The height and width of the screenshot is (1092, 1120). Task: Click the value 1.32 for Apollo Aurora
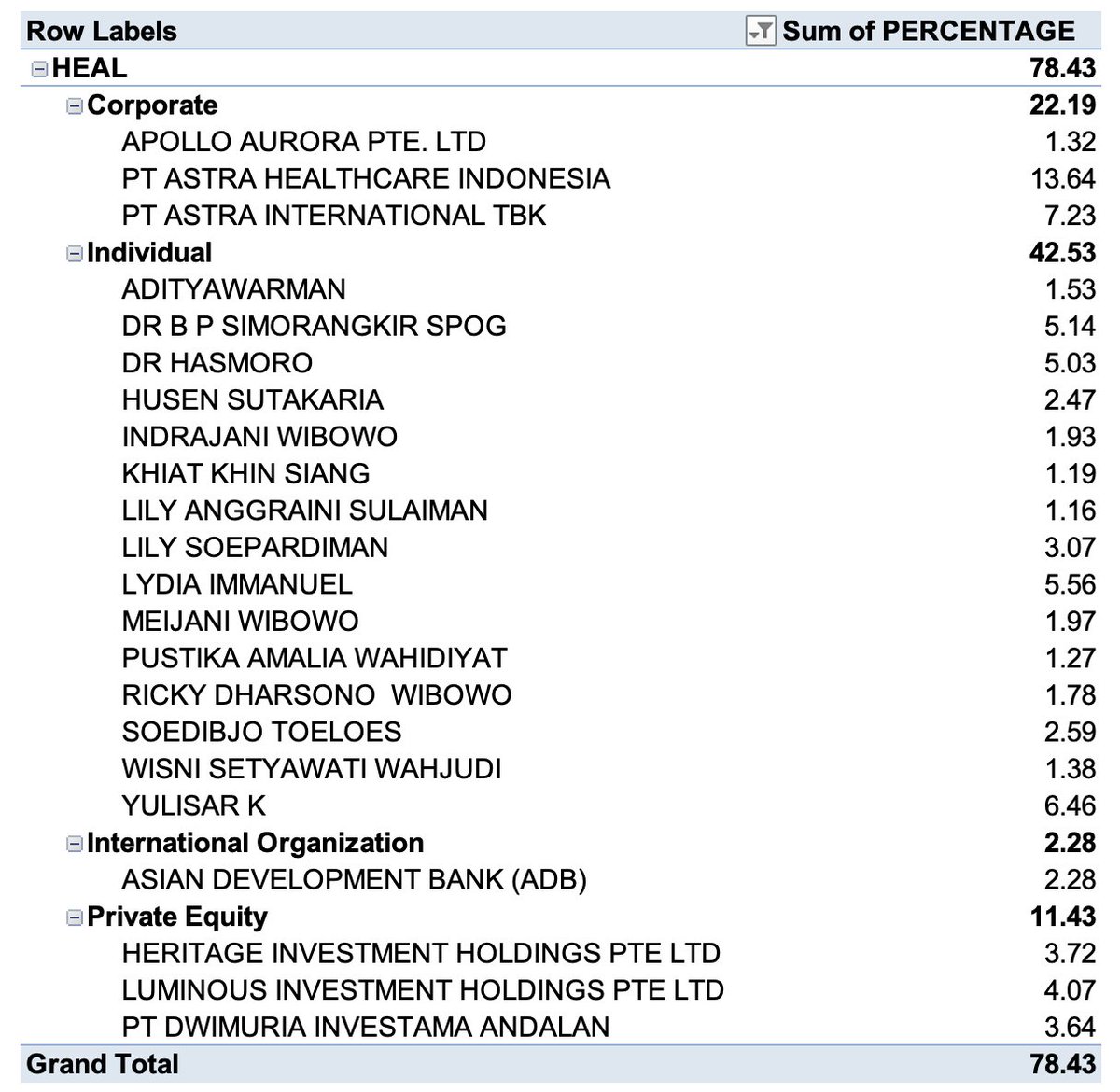(x=1070, y=142)
